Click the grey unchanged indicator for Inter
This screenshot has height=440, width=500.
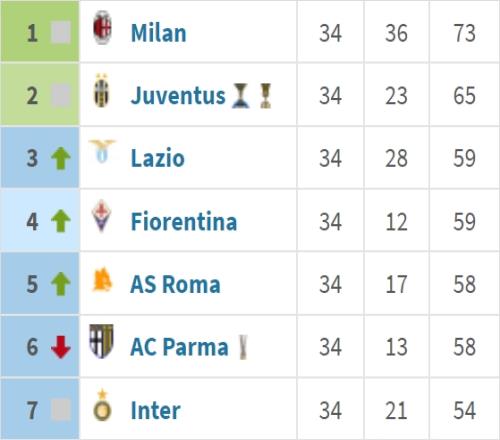point(61,410)
